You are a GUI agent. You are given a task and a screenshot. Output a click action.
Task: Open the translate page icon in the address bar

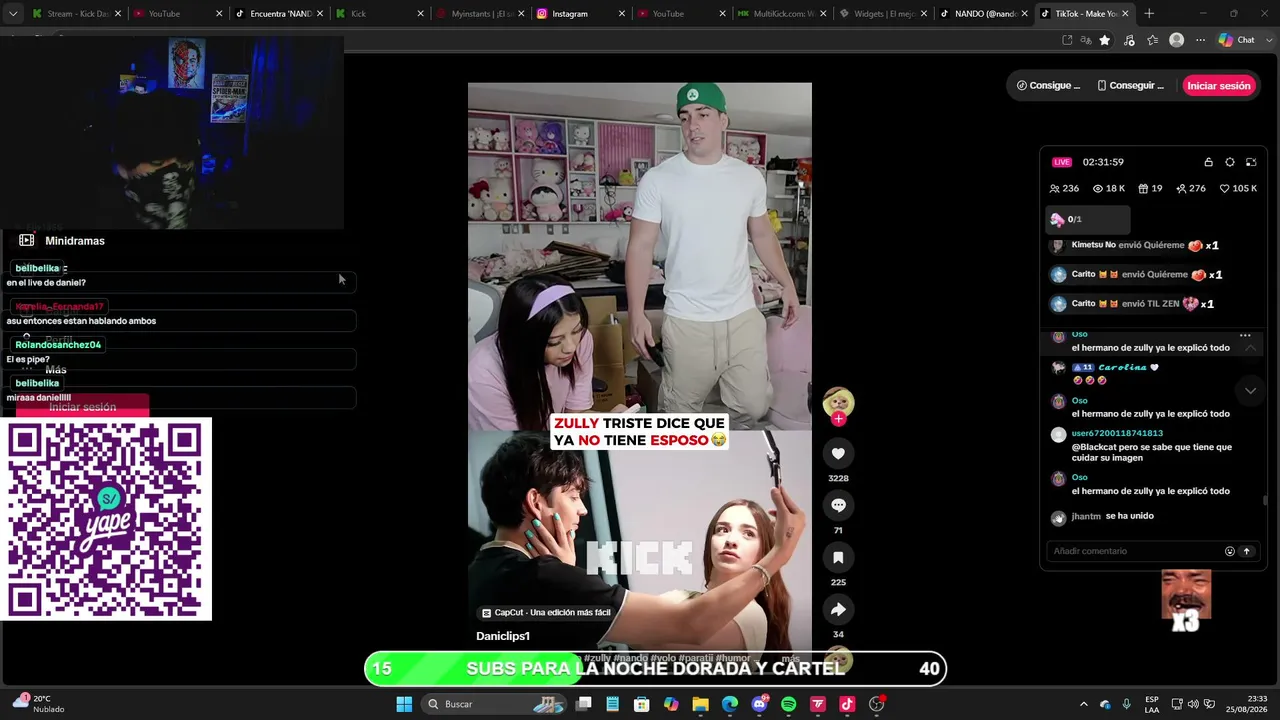pyautogui.click(x=1085, y=40)
